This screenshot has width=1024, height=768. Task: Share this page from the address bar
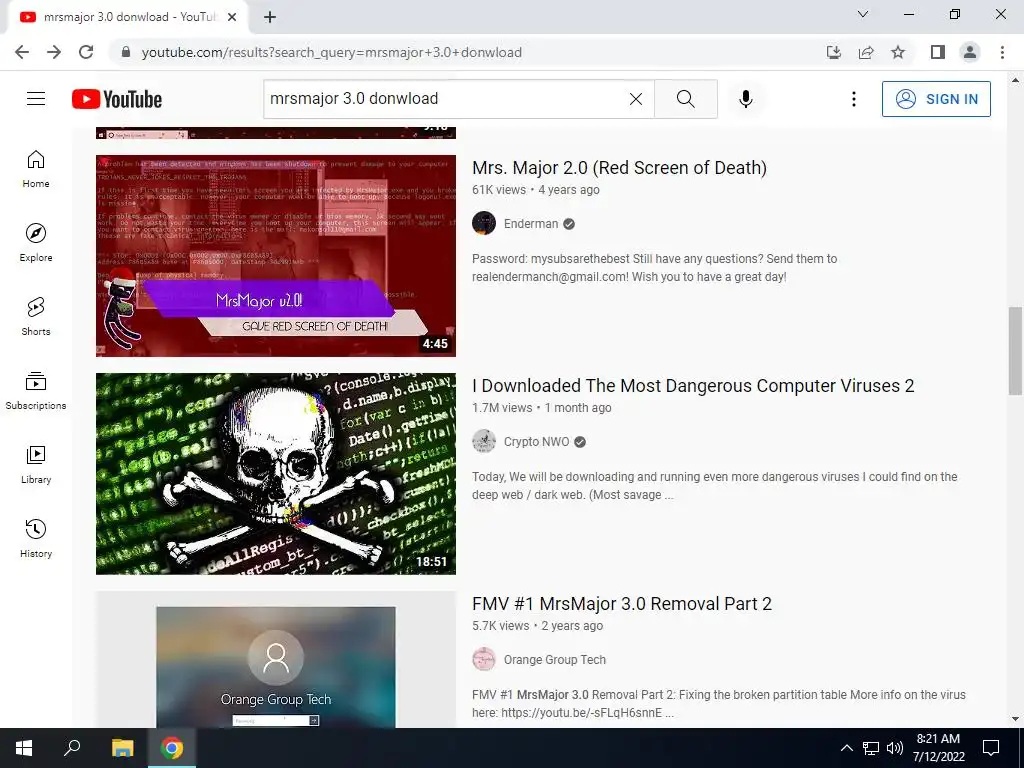(866, 52)
